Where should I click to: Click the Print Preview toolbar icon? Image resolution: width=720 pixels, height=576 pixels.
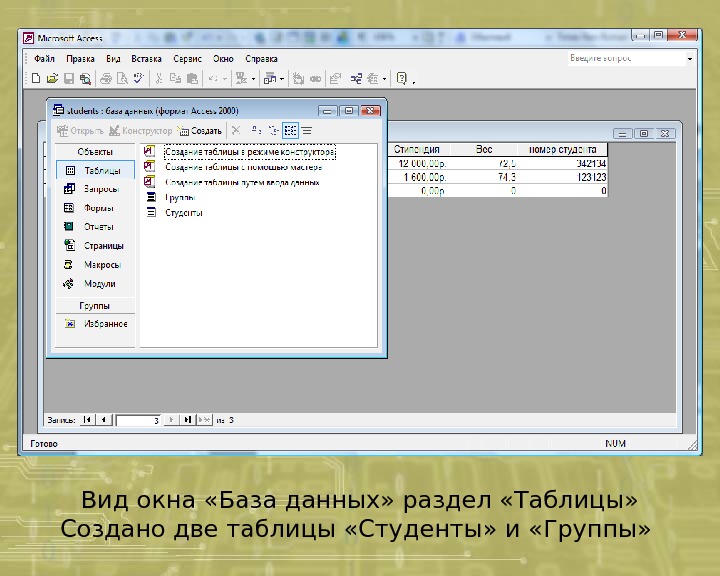tap(122, 79)
